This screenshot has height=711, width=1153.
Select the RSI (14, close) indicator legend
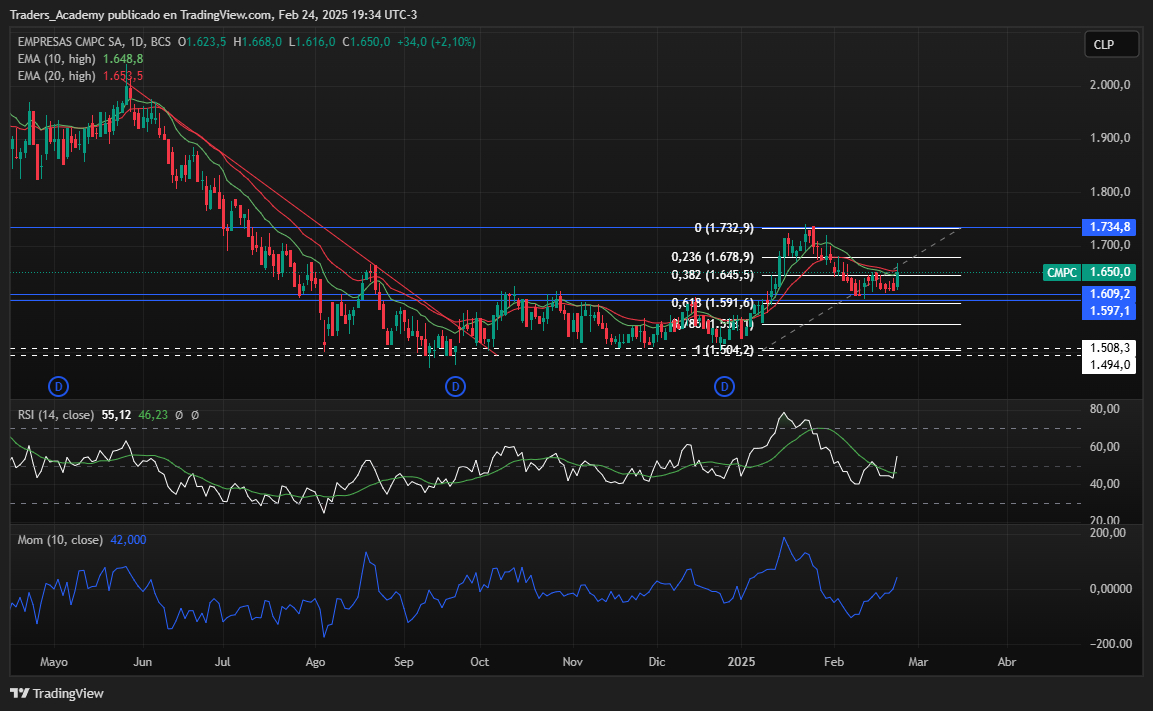pos(56,415)
